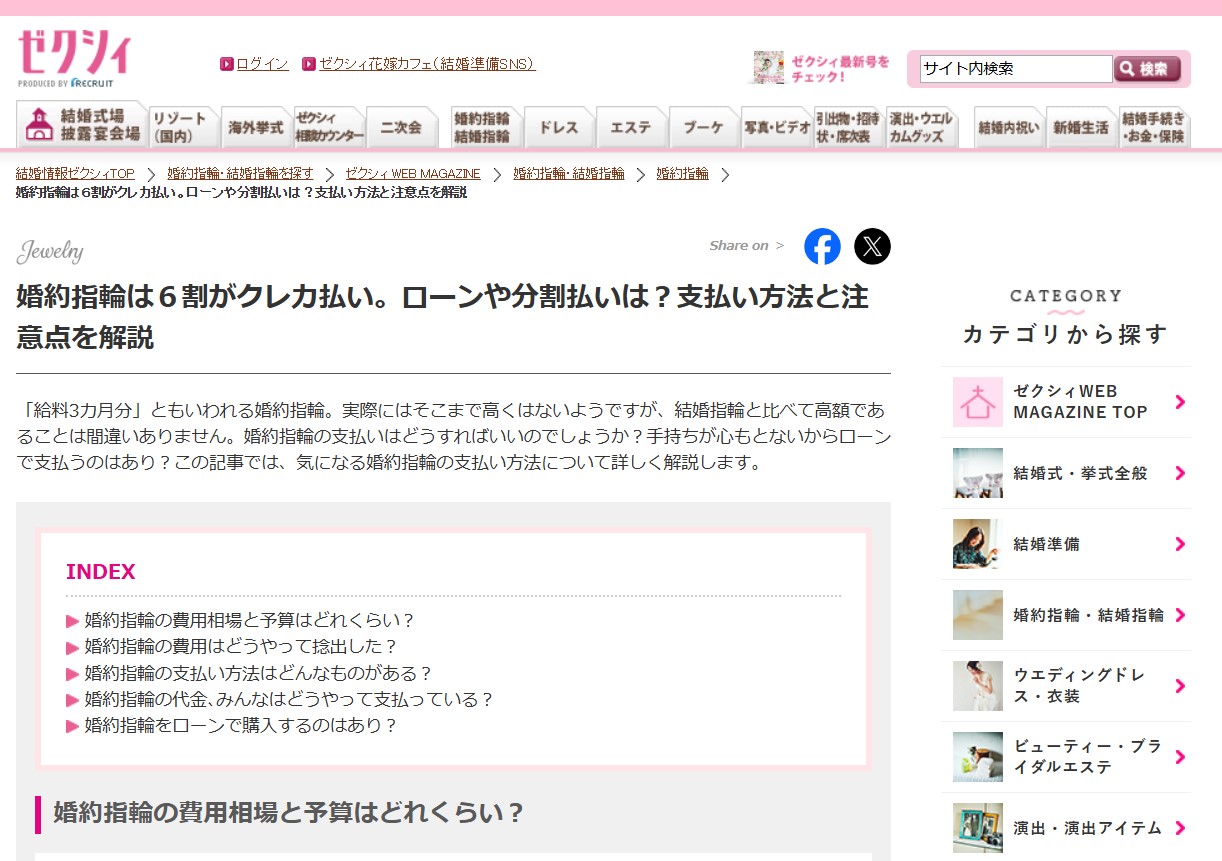Open the latest Zexy issue thumbnail
This screenshot has height=861, width=1222.
pos(768,67)
